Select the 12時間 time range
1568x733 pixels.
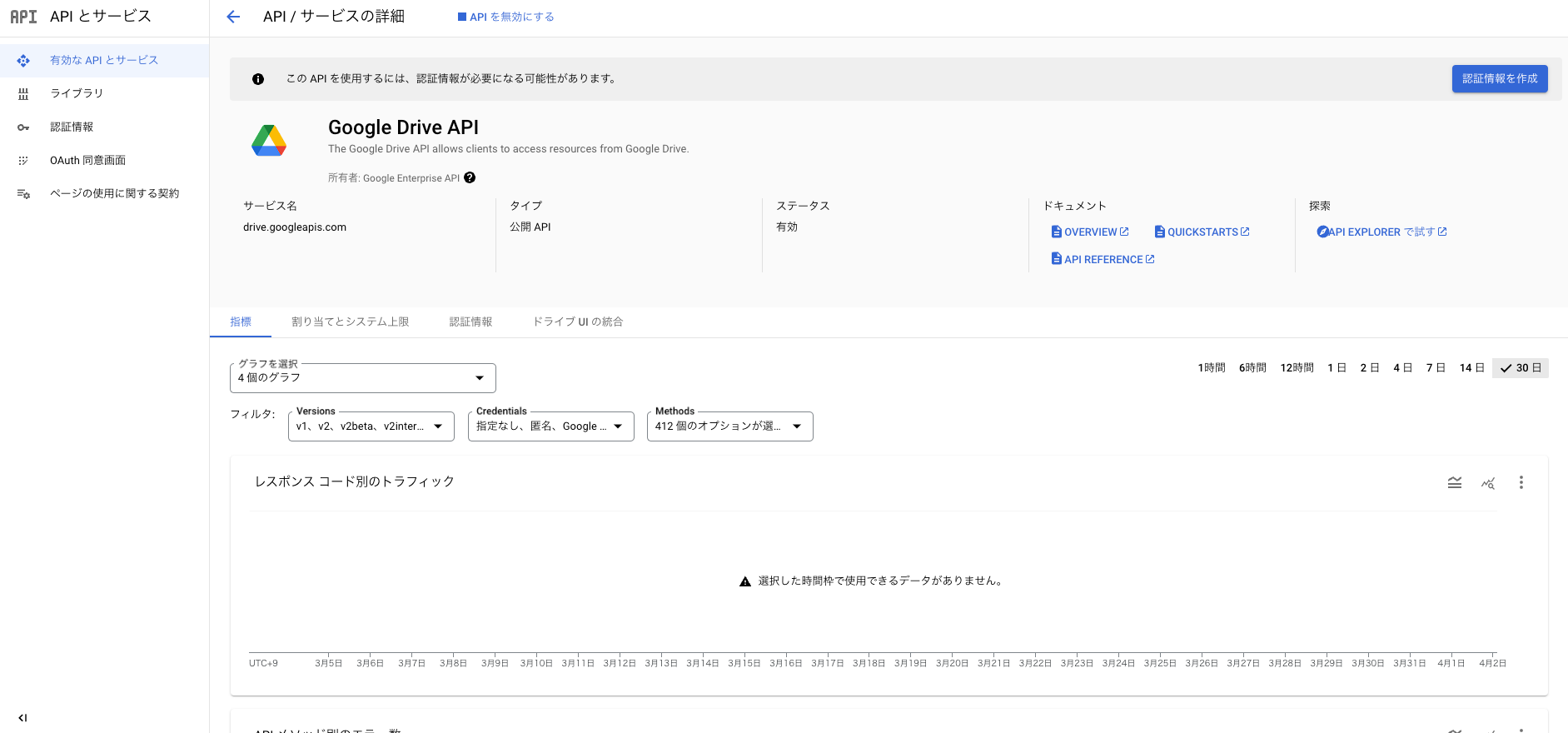pyautogui.click(x=1297, y=367)
